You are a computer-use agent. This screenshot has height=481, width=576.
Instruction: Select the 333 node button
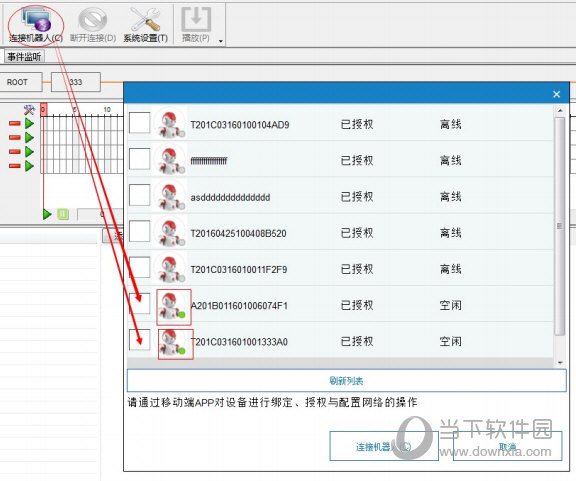coord(76,82)
